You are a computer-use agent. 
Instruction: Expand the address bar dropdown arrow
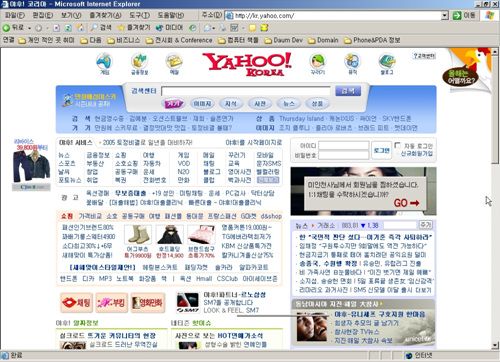pyautogui.click(x=445, y=15)
